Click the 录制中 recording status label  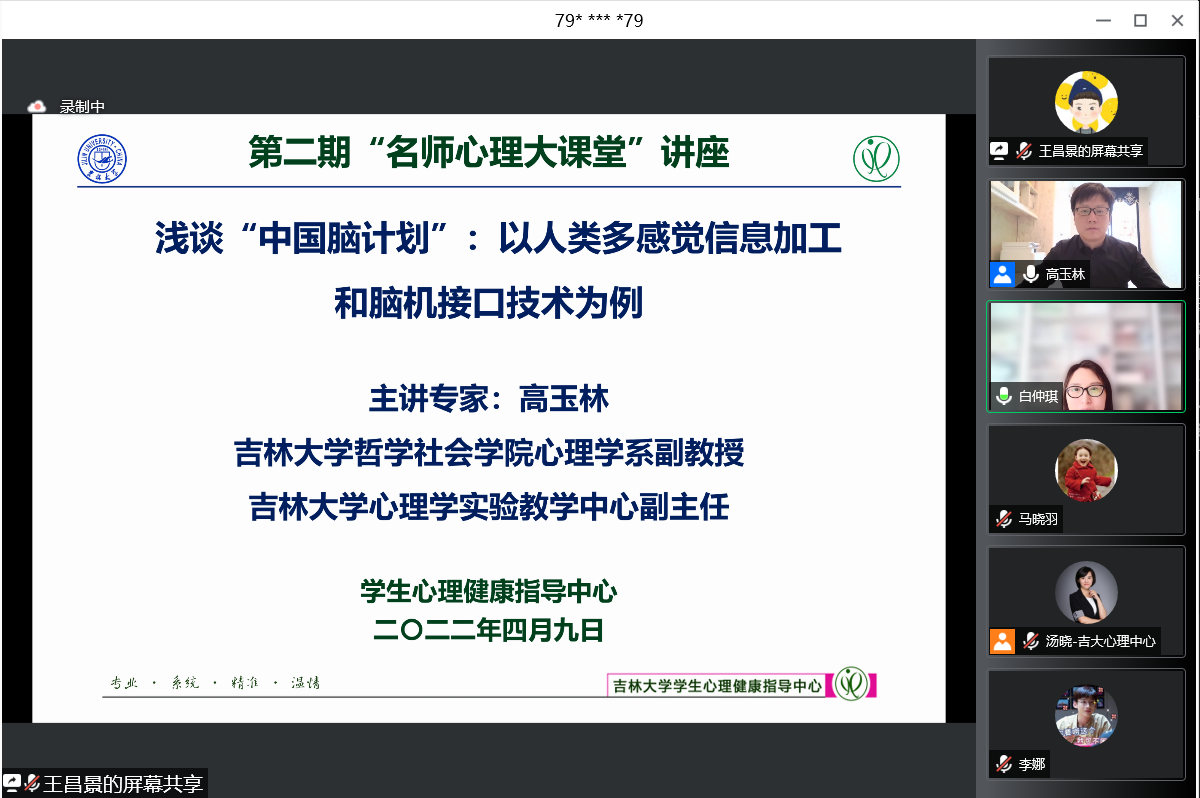[x=82, y=107]
